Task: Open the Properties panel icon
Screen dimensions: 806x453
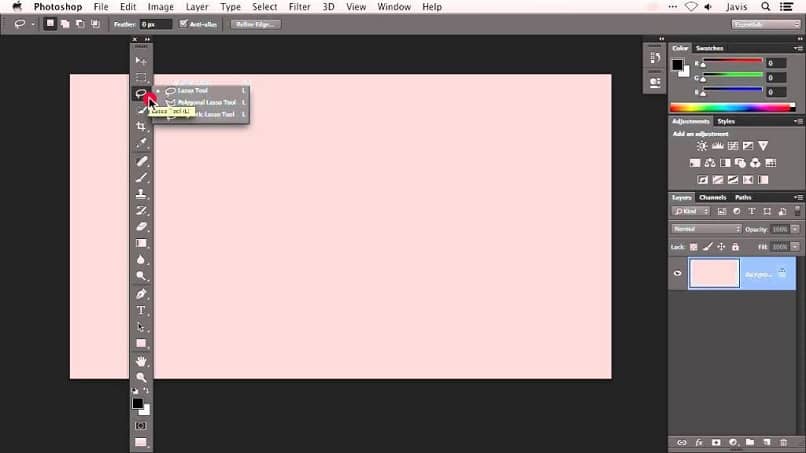Action: 655,82
